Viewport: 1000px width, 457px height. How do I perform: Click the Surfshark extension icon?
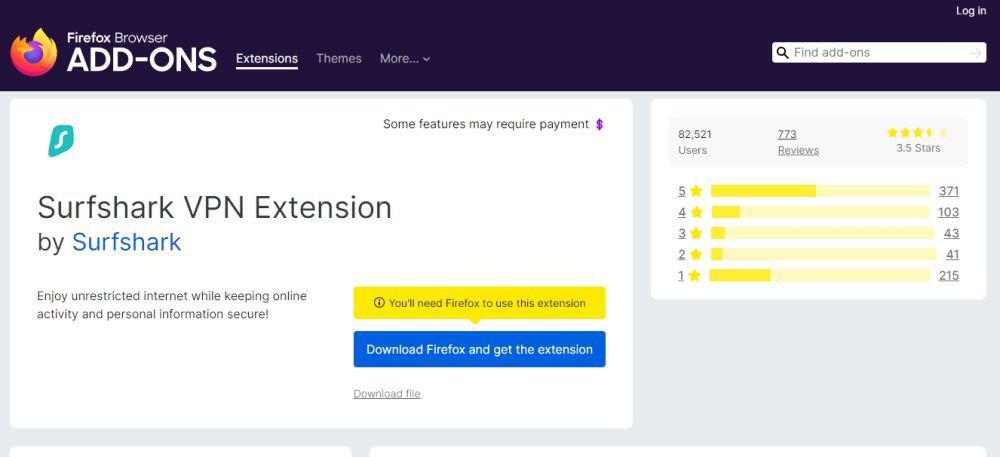(x=61, y=141)
